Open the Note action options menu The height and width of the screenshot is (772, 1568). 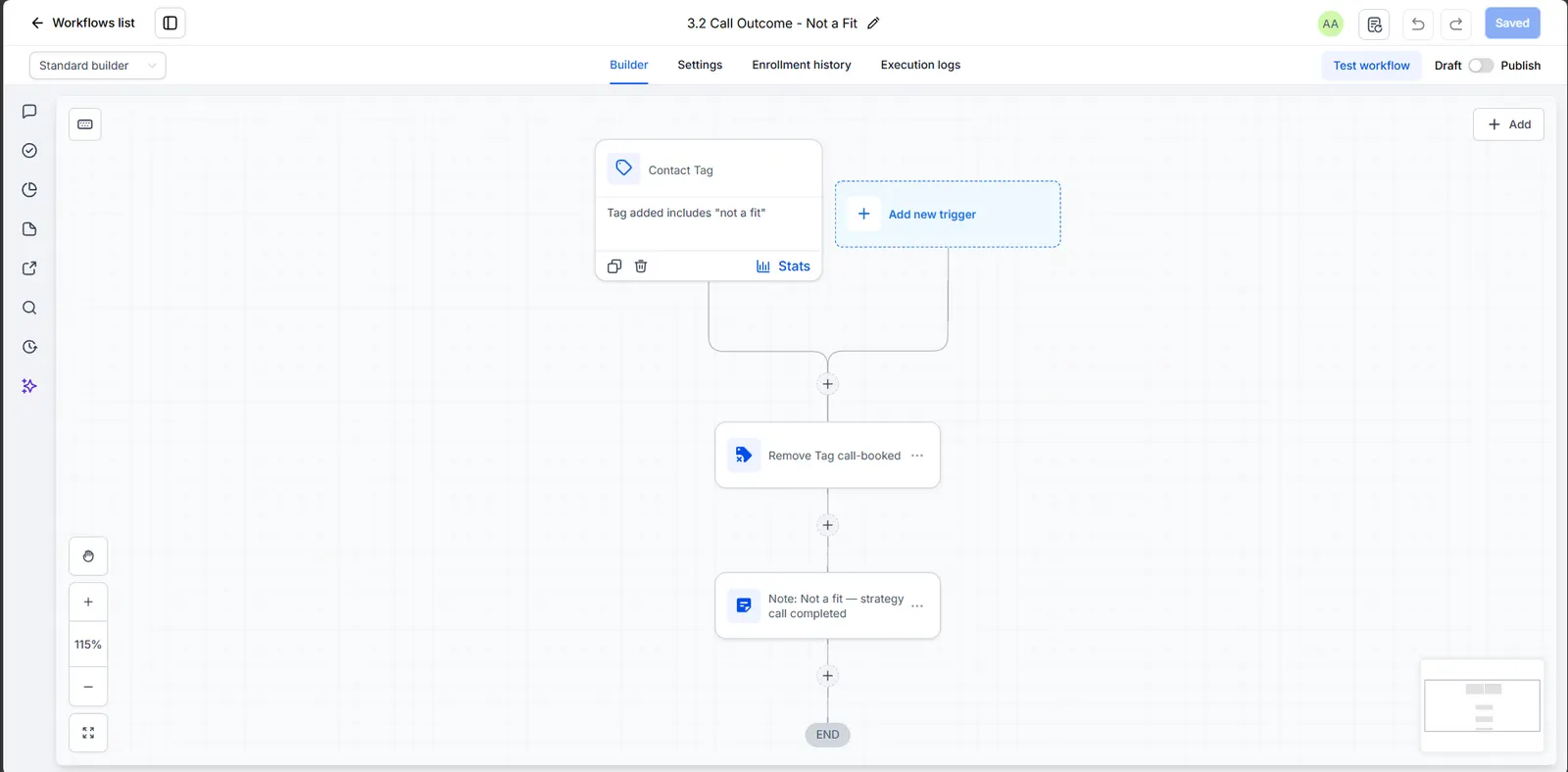[917, 606]
